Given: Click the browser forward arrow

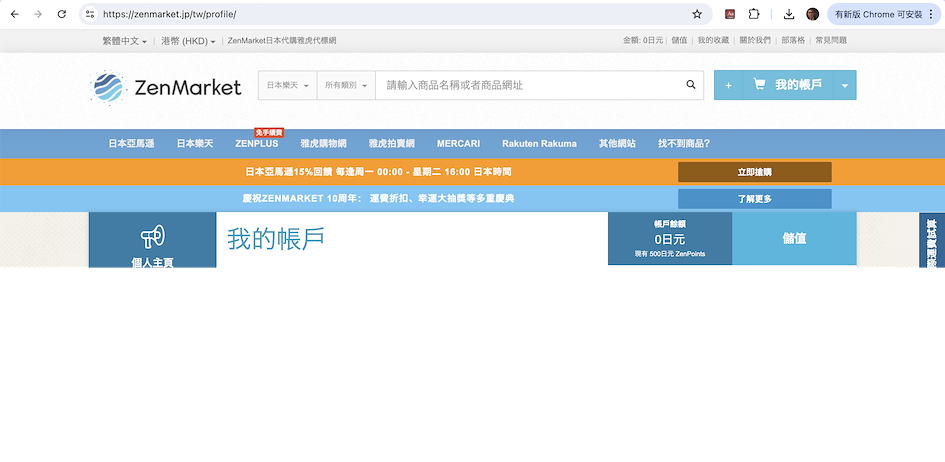Looking at the screenshot, I should coord(38,14).
